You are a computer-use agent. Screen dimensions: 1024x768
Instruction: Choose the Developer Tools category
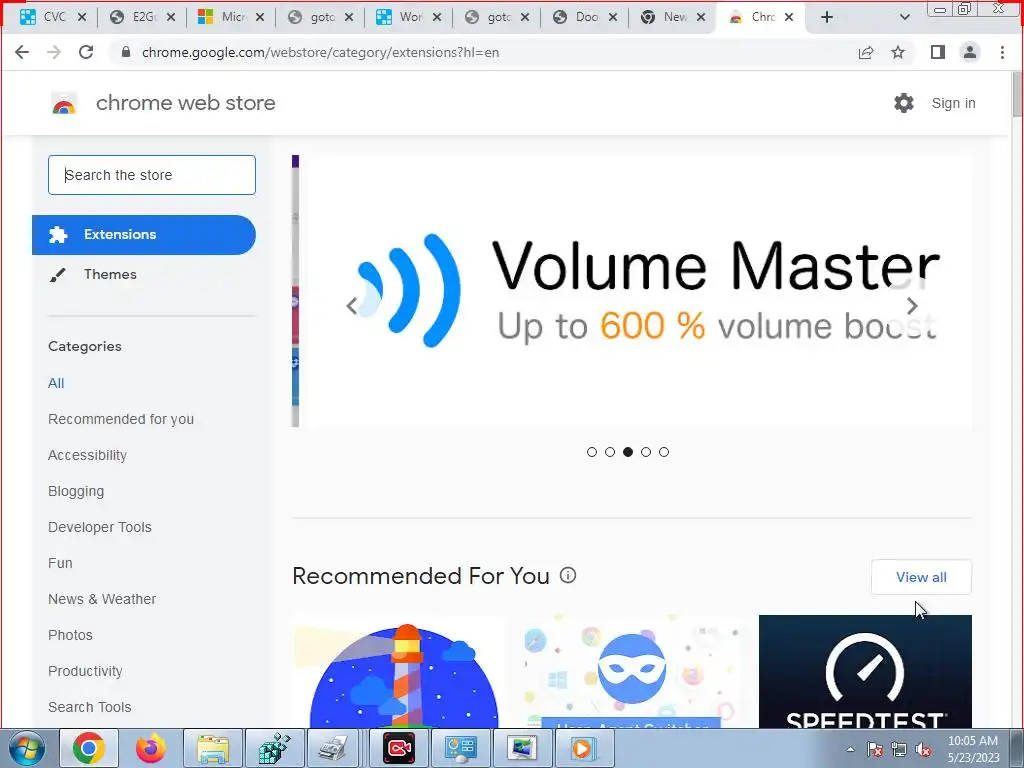coord(99,527)
